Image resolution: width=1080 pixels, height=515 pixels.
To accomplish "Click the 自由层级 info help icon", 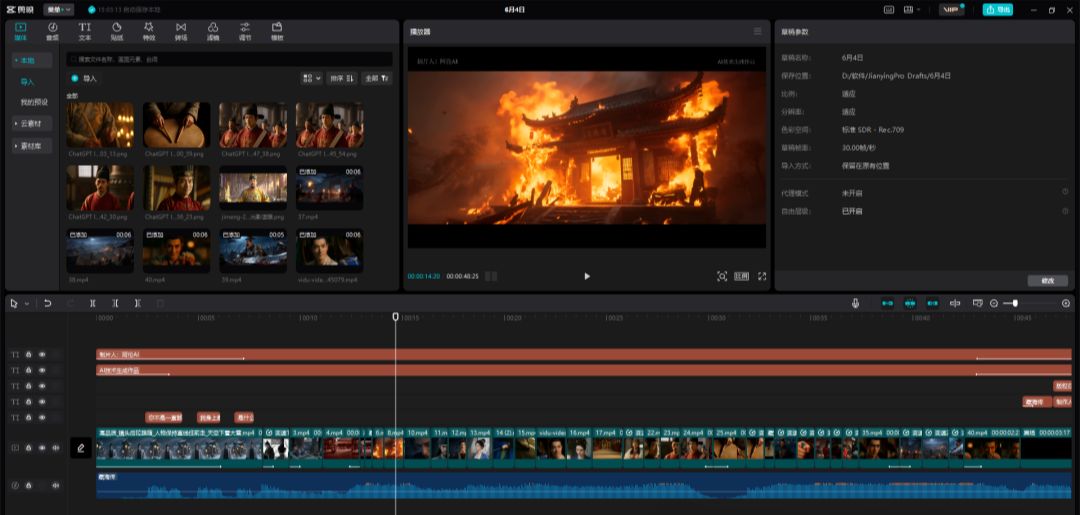I will pyautogui.click(x=1065, y=211).
